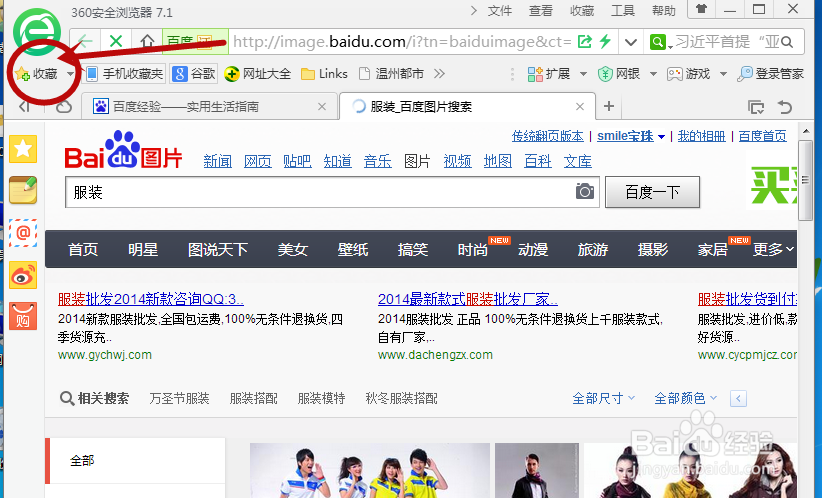Open the sidebar favorites star icon
Image resolution: width=822 pixels, height=498 pixels.
pos(23,149)
